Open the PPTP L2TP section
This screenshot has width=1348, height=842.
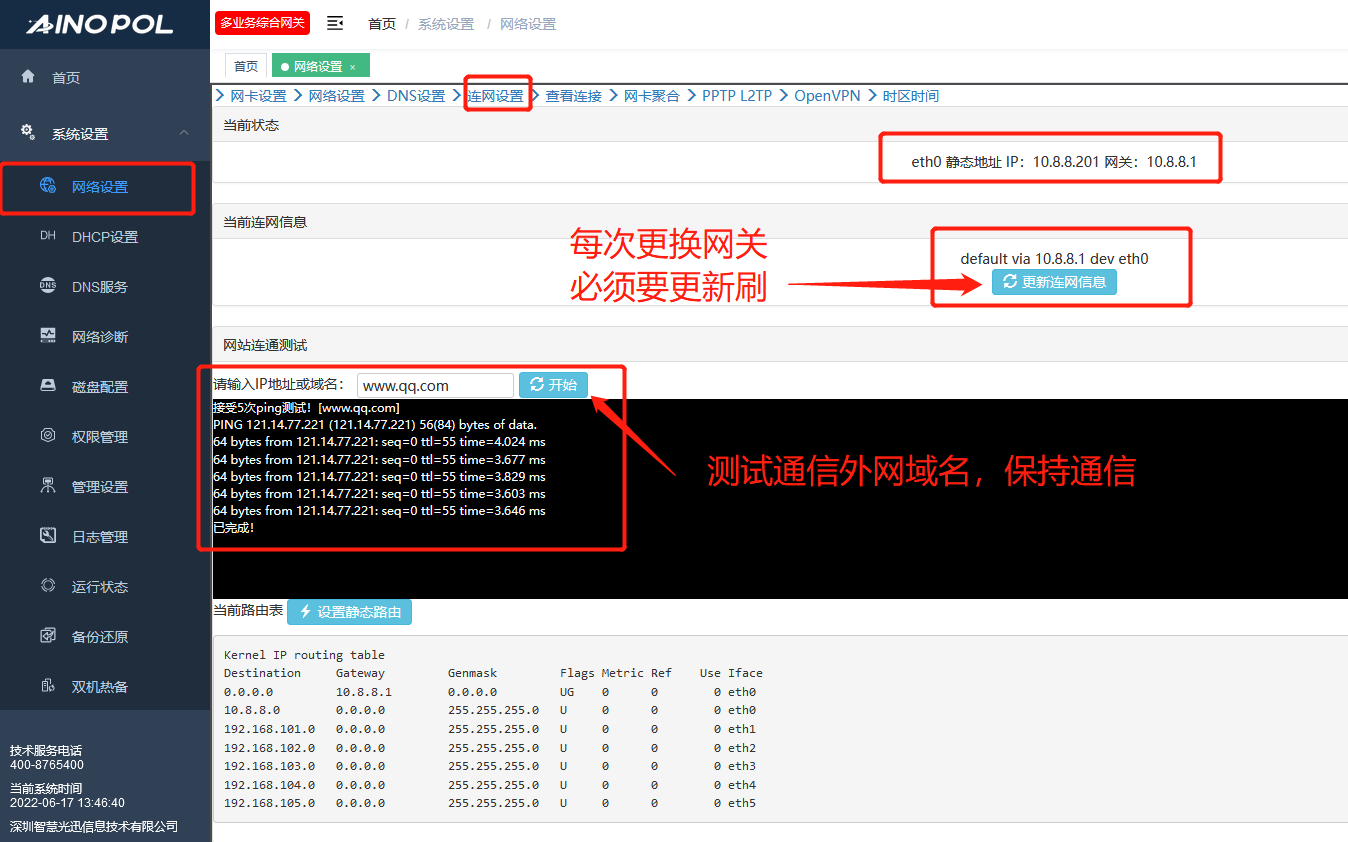(x=736, y=96)
